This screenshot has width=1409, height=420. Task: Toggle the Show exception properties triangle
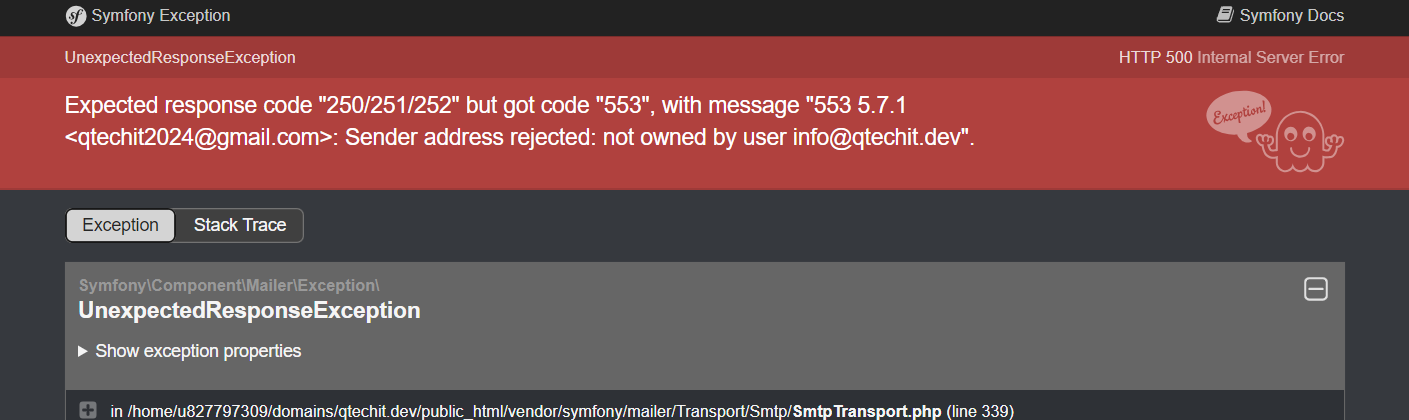tap(83, 351)
